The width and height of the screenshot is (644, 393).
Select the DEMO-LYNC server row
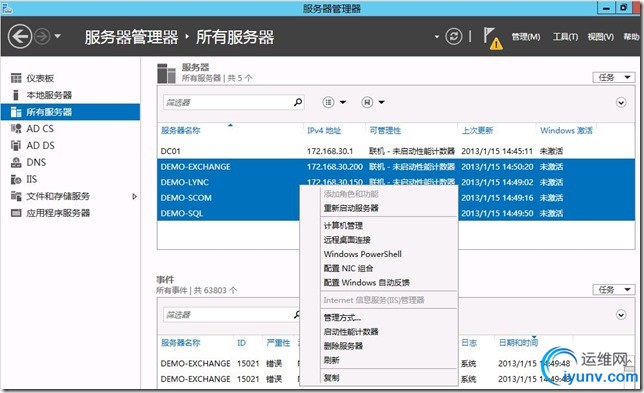(396, 181)
